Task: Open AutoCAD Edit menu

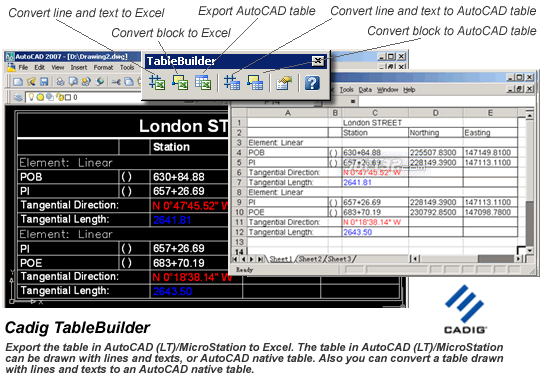Action: [40, 67]
